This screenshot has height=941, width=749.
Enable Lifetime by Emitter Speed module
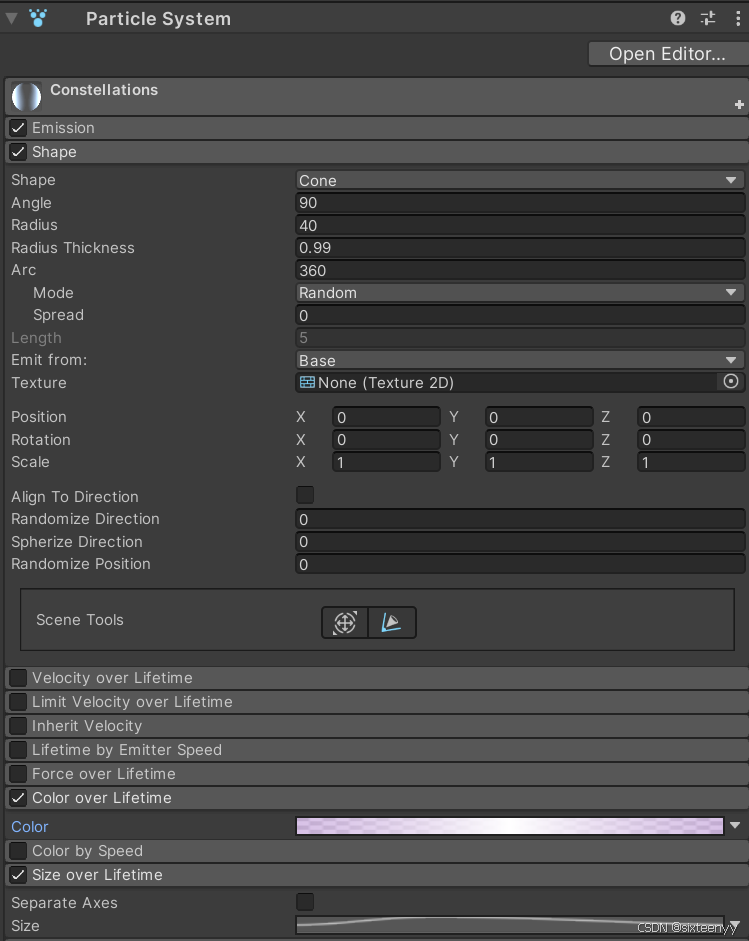tap(18, 750)
